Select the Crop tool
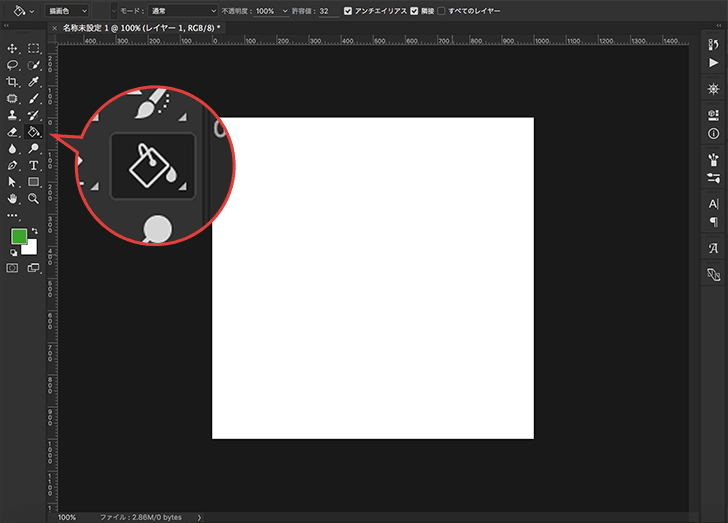This screenshot has height=523, width=728. click(12, 82)
